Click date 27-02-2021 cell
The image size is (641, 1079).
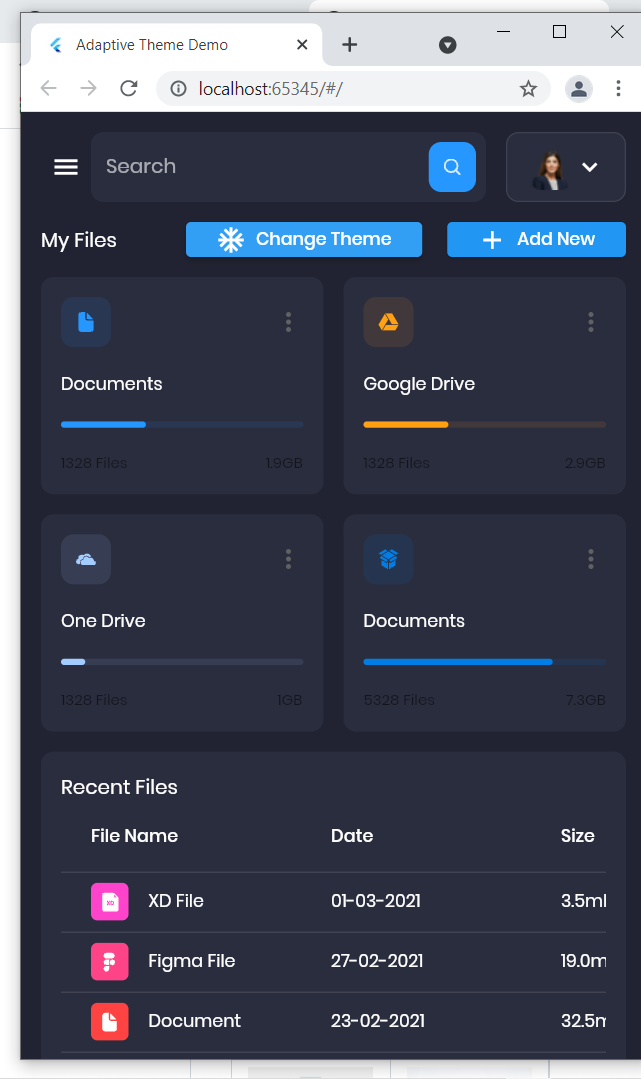point(377,961)
